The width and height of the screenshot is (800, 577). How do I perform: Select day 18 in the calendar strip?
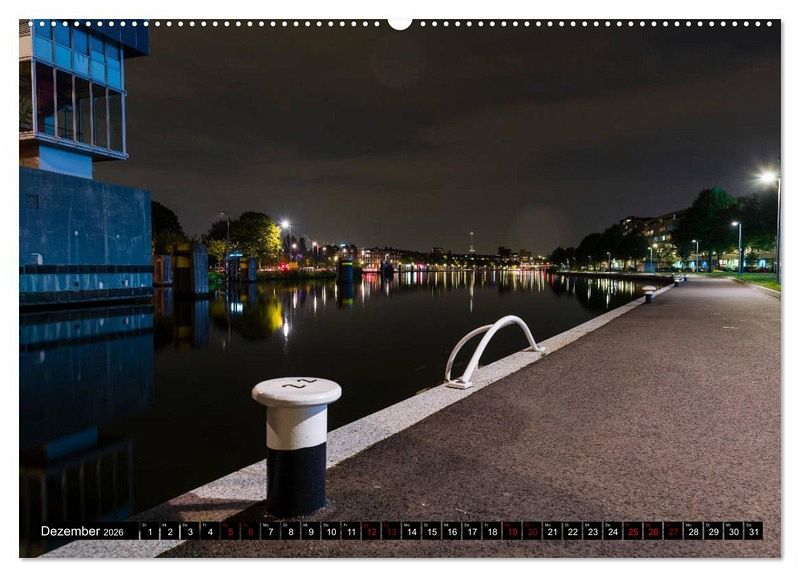(492, 531)
